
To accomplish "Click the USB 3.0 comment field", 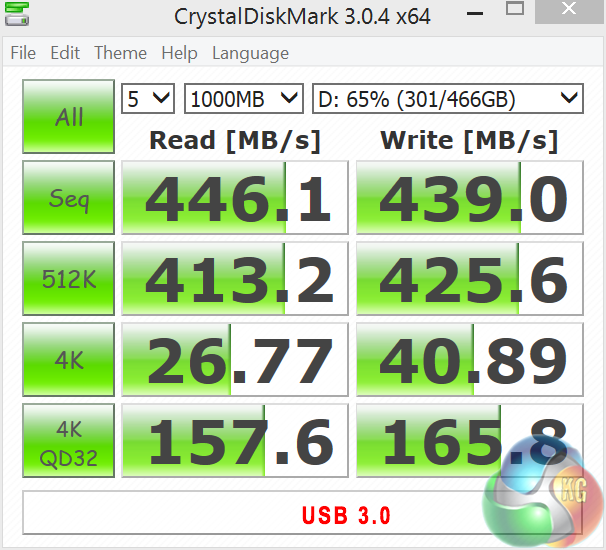I will (x=302, y=513).
